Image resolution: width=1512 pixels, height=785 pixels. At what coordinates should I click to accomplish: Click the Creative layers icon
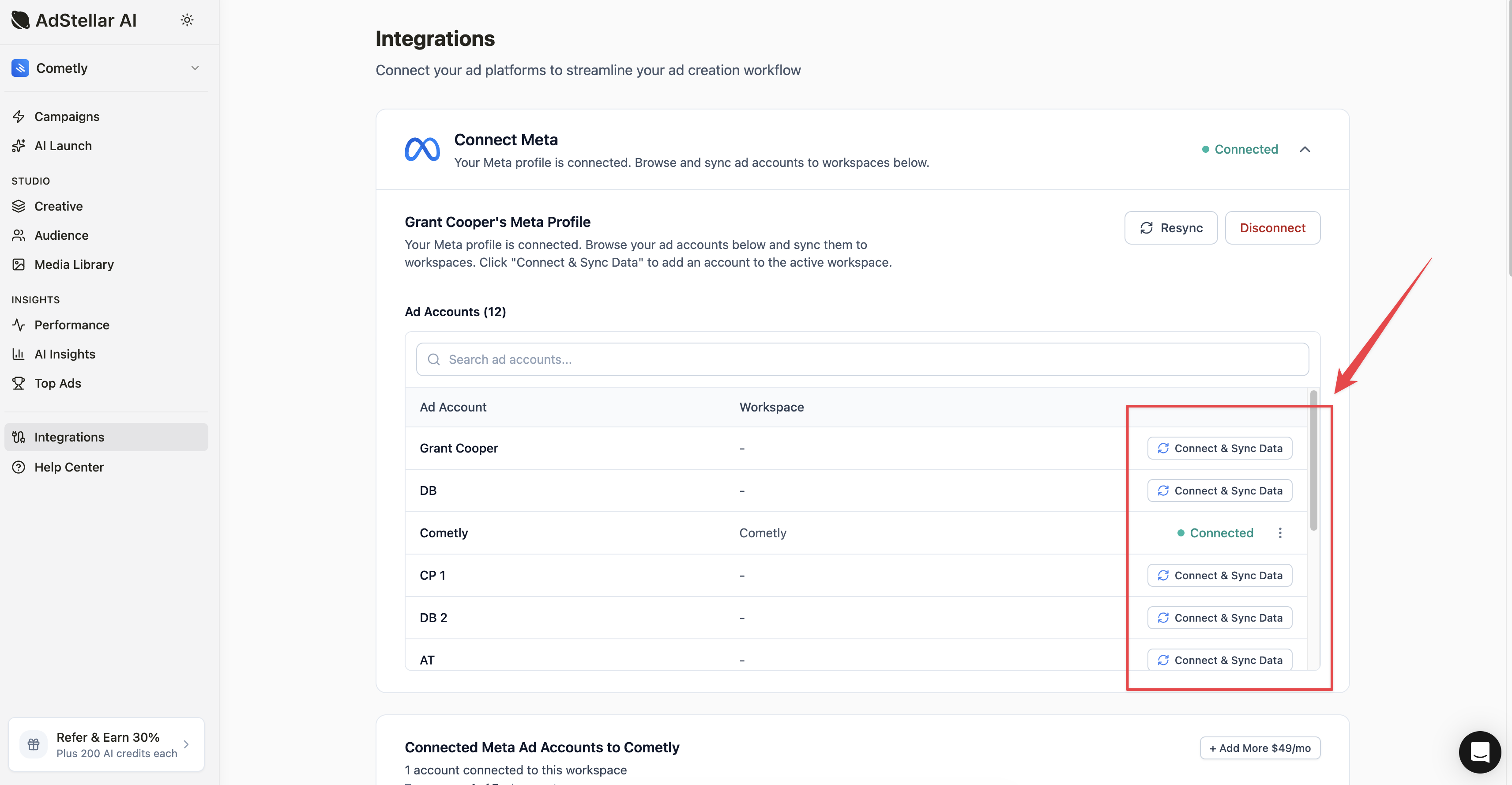pyautogui.click(x=19, y=206)
